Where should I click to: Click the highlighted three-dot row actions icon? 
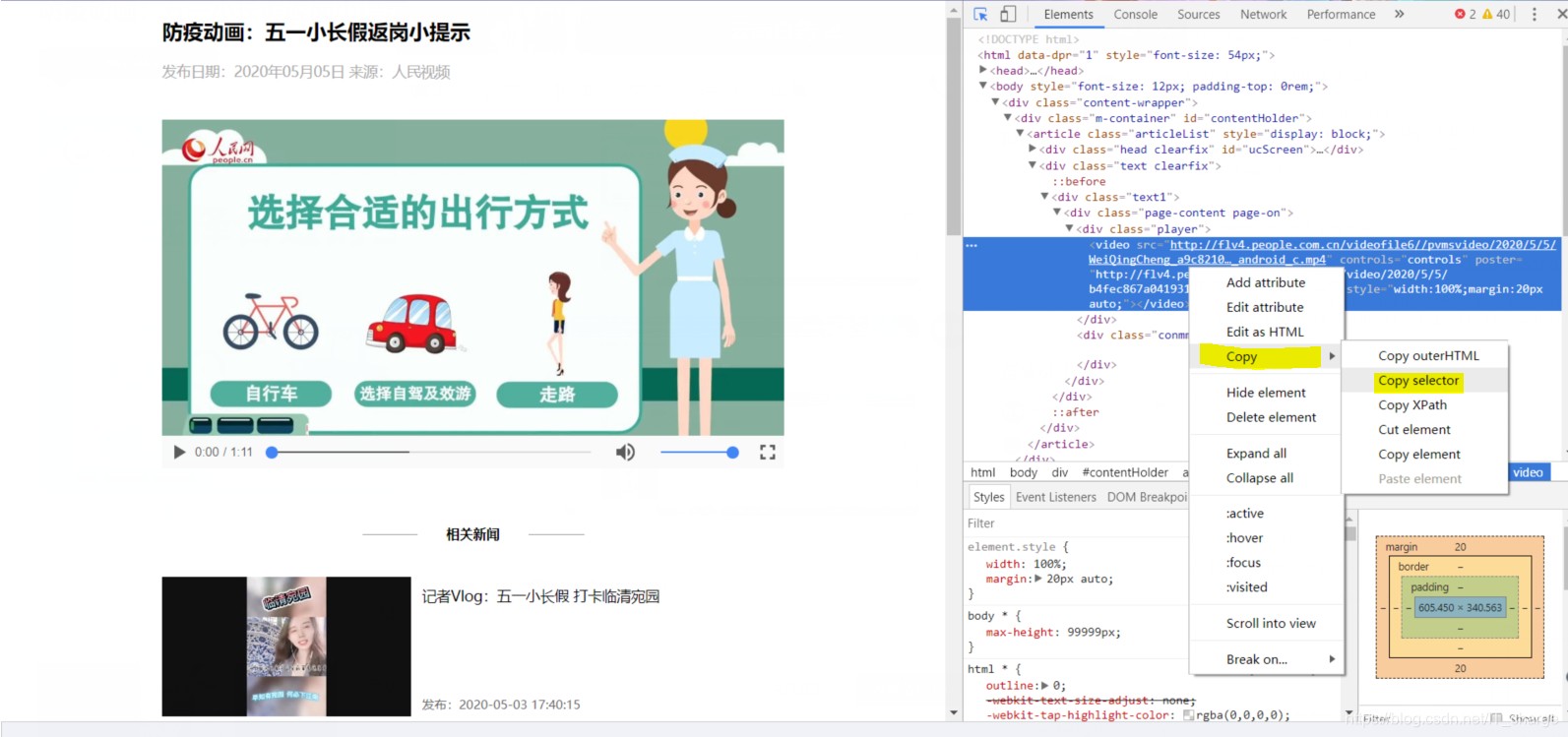point(972,245)
